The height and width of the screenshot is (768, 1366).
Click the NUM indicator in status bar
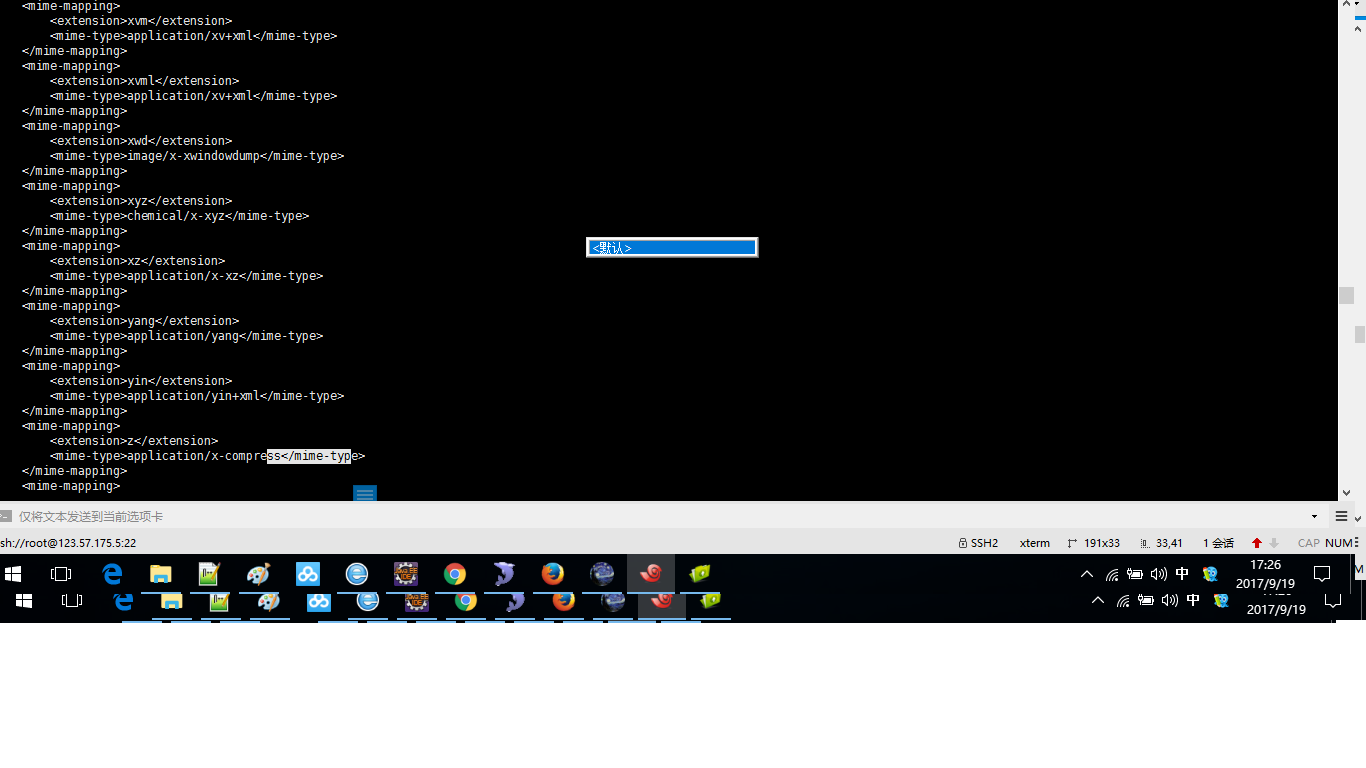click(1338, 543)
